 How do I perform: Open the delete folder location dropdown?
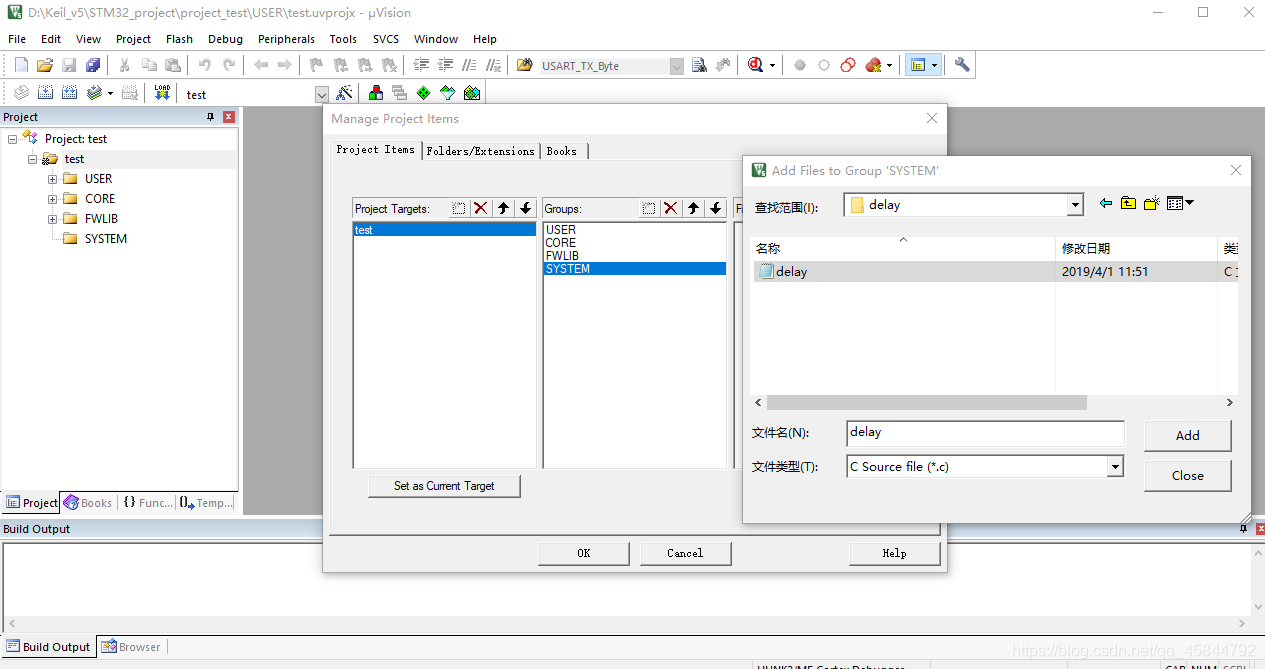[1075, 205]
